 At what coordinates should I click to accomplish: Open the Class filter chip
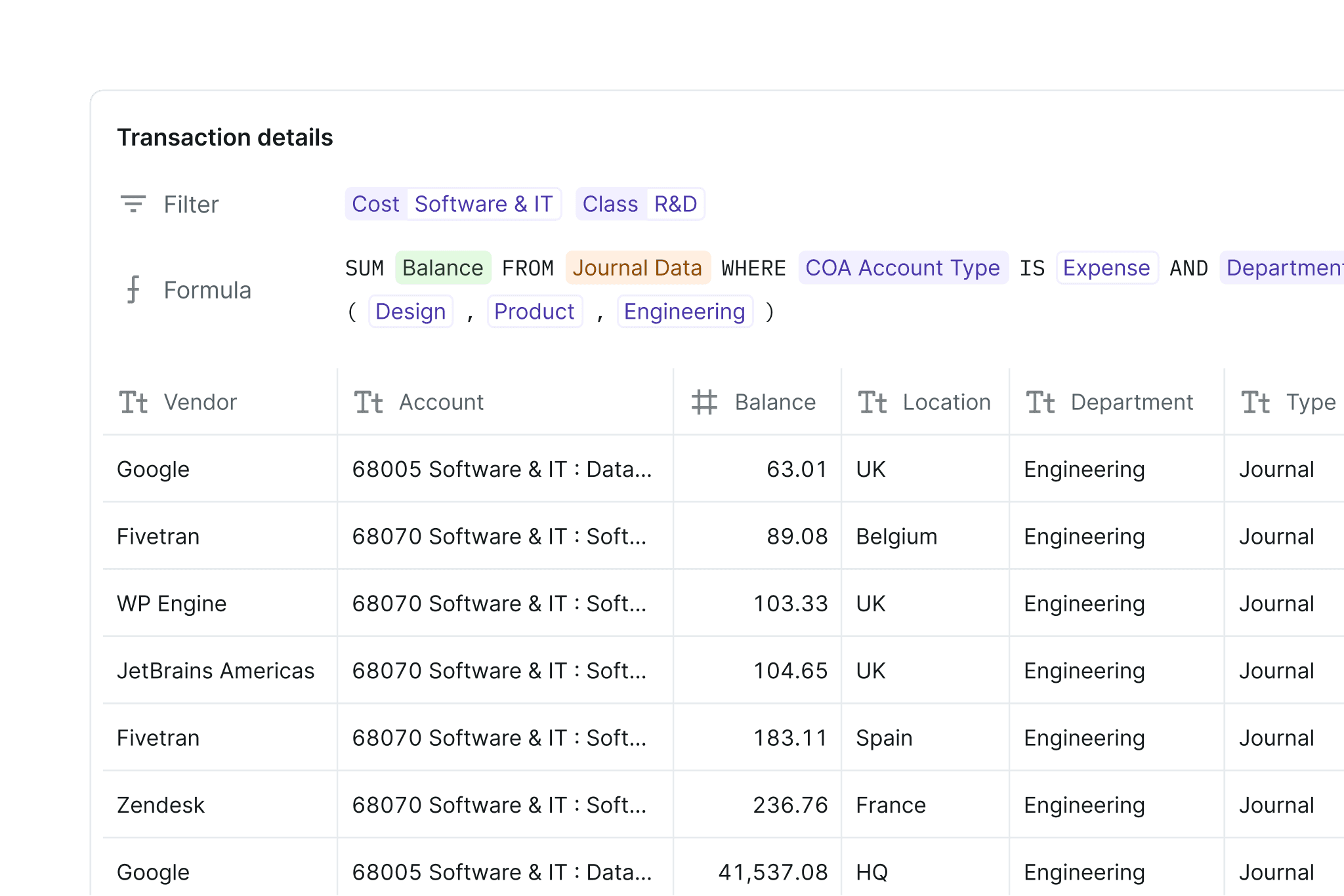(x=611, y=204)
